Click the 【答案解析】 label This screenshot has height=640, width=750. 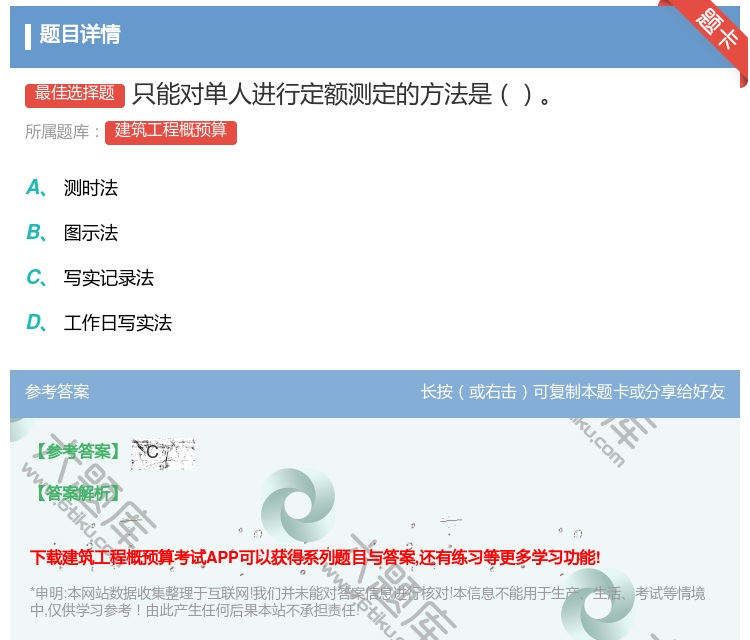[x=79, y=493]
